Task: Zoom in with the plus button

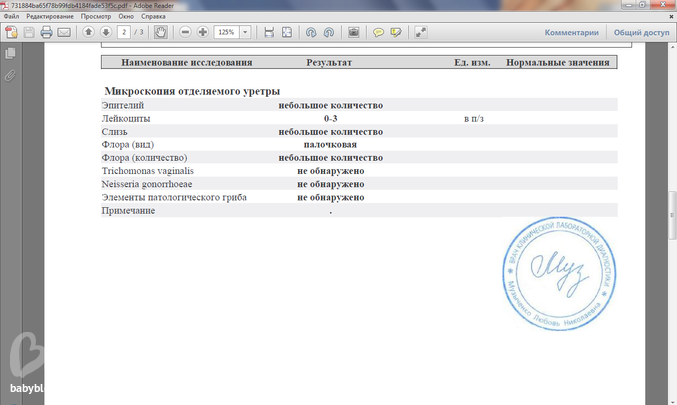Action: point(203,32)
